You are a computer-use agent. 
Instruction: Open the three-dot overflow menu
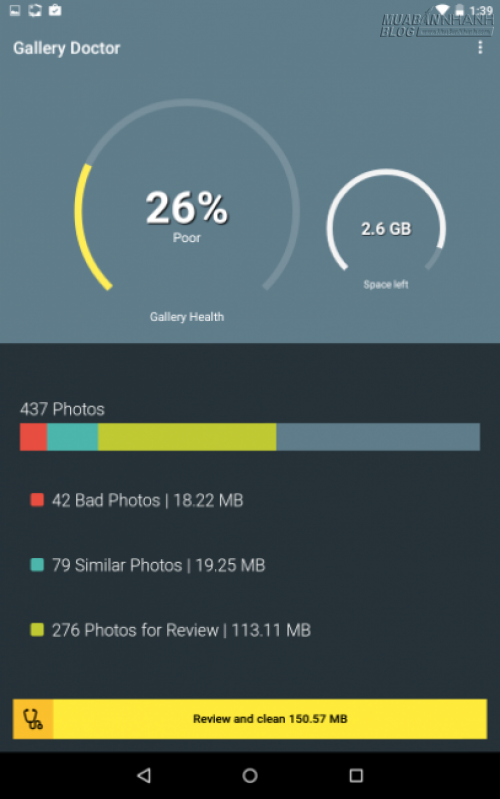[480, 47]
